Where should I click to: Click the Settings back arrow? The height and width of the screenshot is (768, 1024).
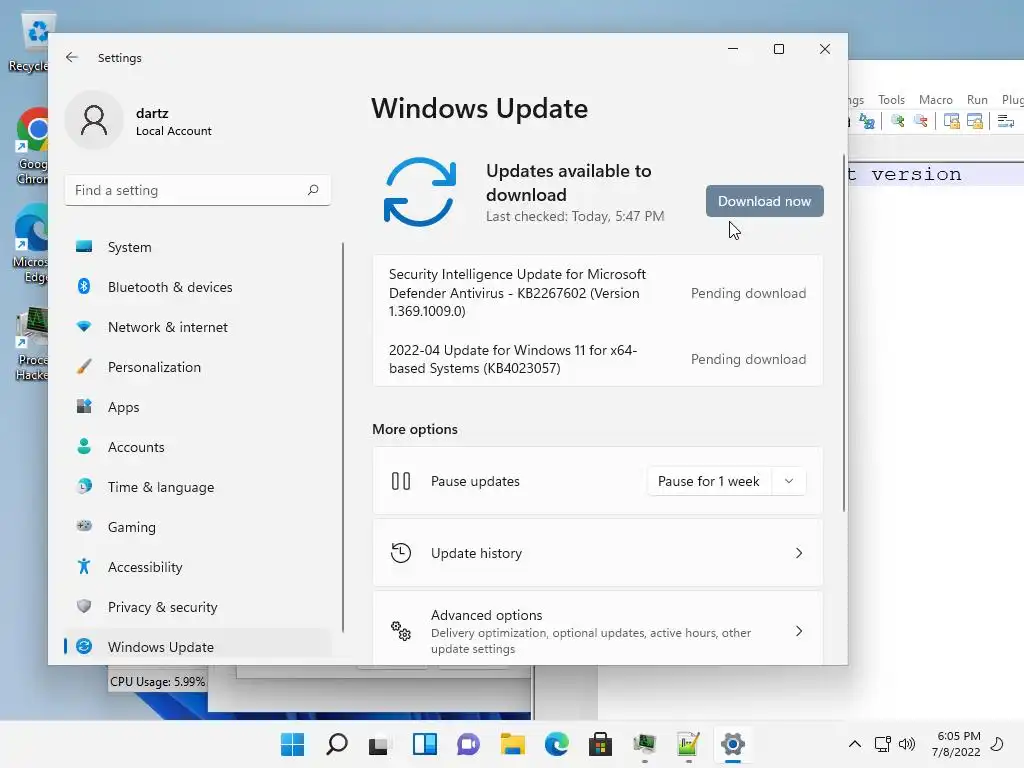[x=72, y=57]
